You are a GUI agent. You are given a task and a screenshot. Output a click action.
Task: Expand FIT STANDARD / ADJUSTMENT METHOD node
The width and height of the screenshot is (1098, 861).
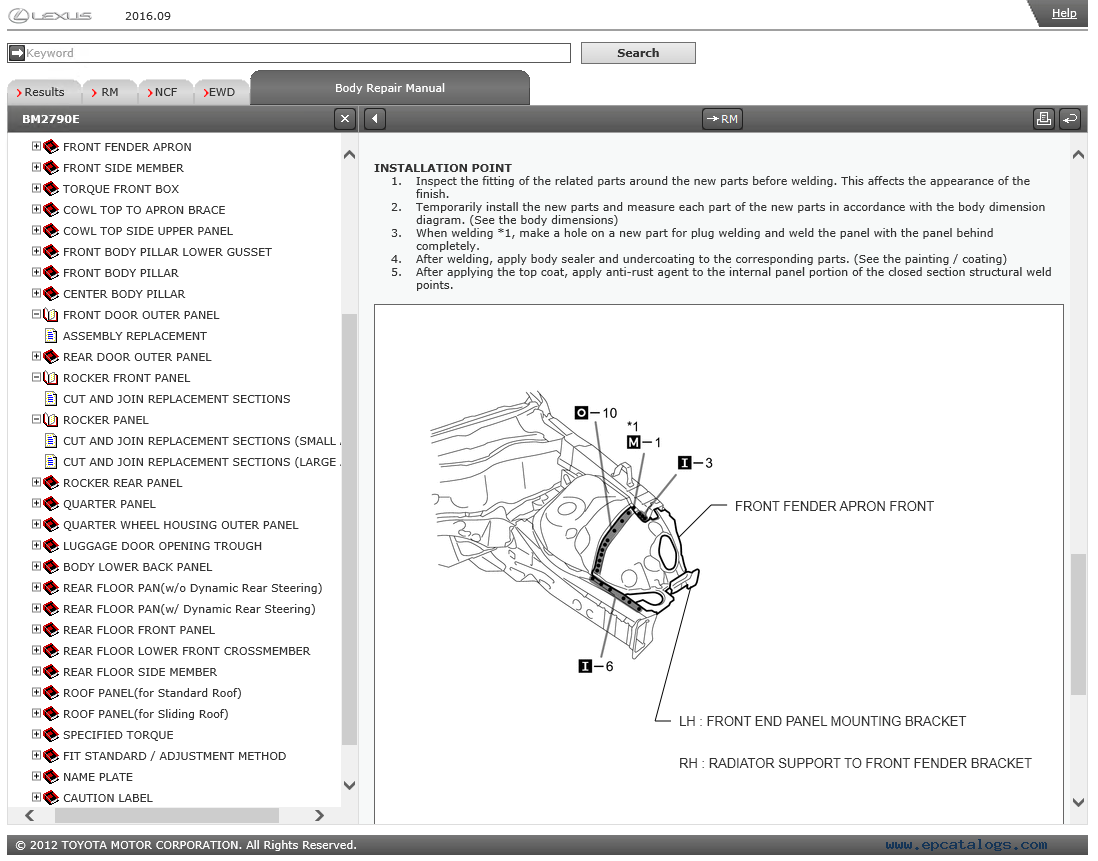pos(36,755)
